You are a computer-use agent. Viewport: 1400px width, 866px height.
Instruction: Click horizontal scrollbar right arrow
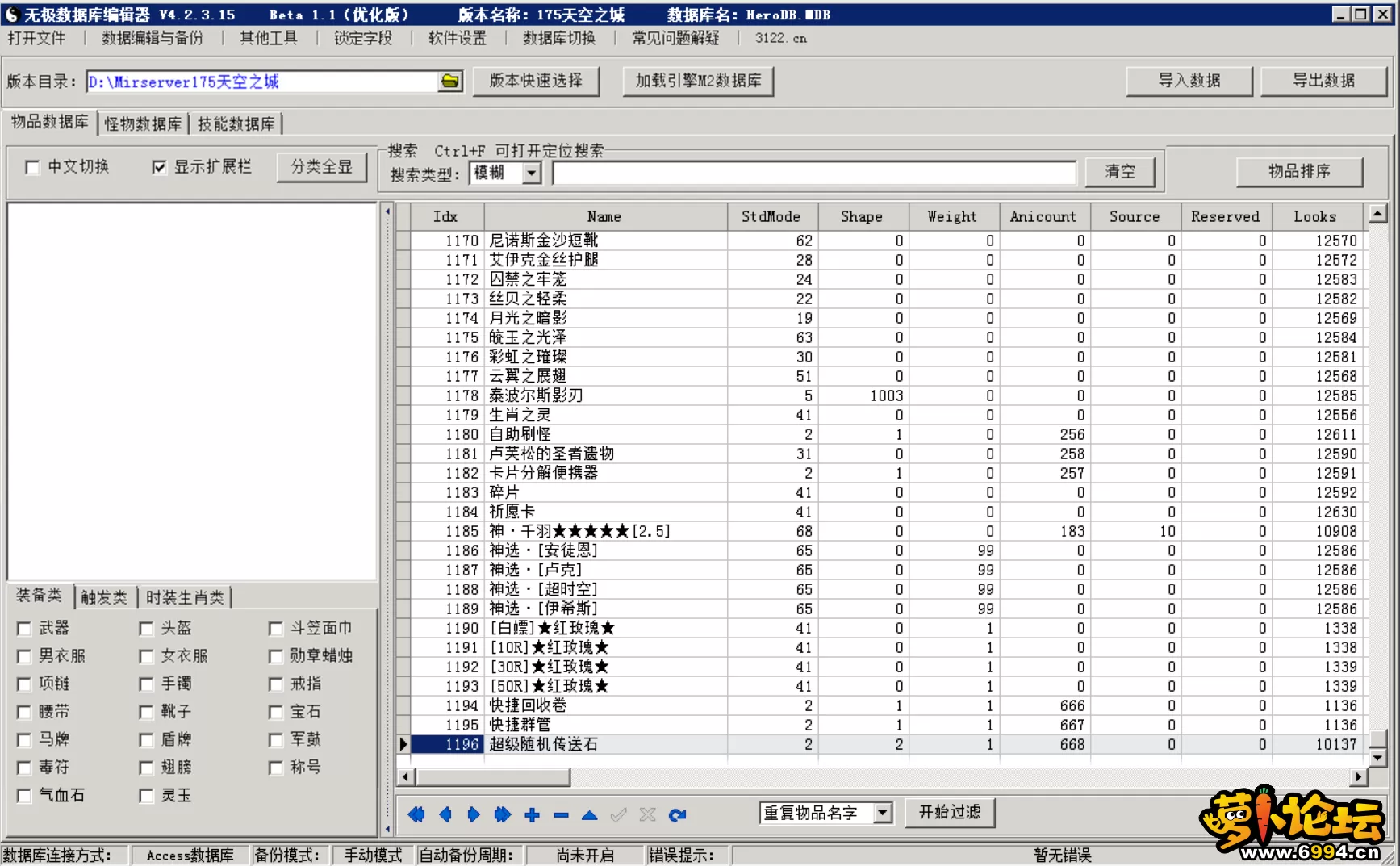point(1359,777)
